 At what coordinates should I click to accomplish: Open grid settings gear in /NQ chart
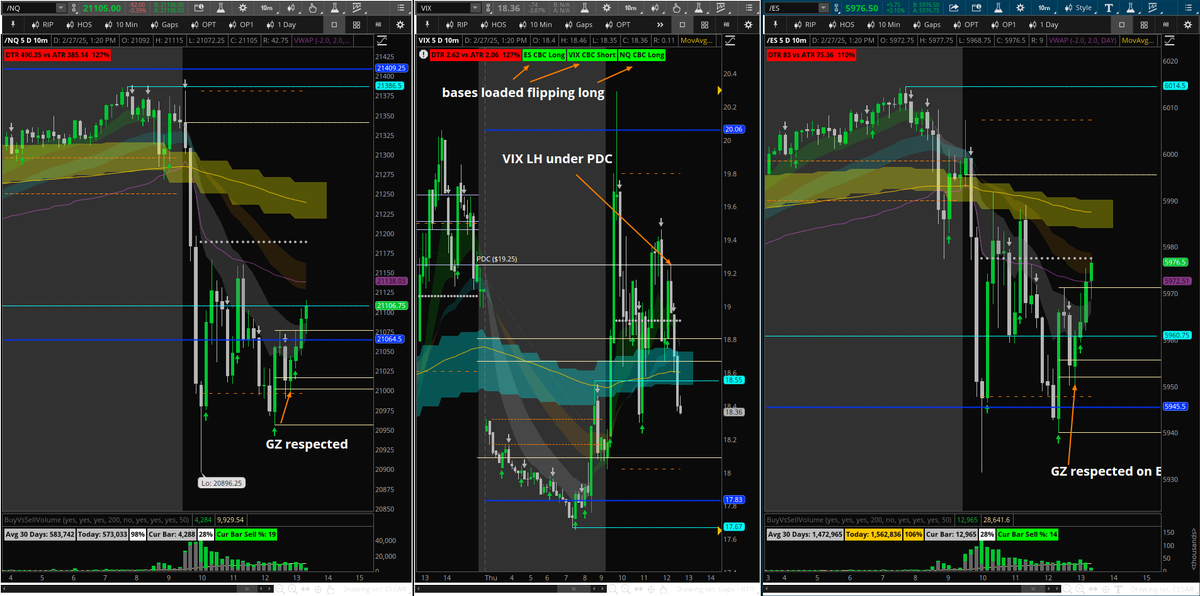coord(398,25)
